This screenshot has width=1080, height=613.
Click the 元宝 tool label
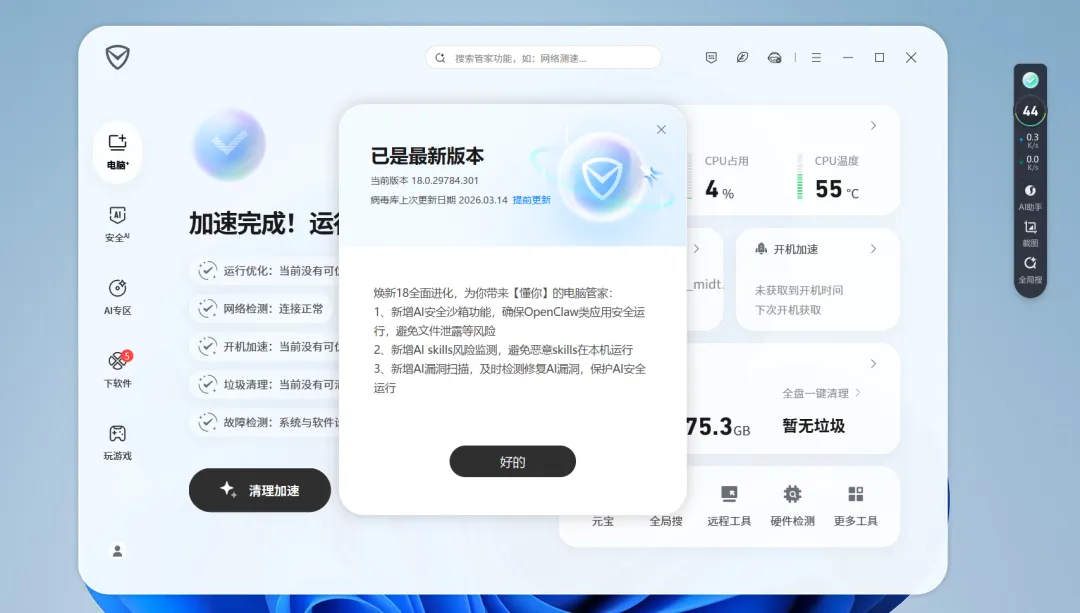[x=603, y=521]
